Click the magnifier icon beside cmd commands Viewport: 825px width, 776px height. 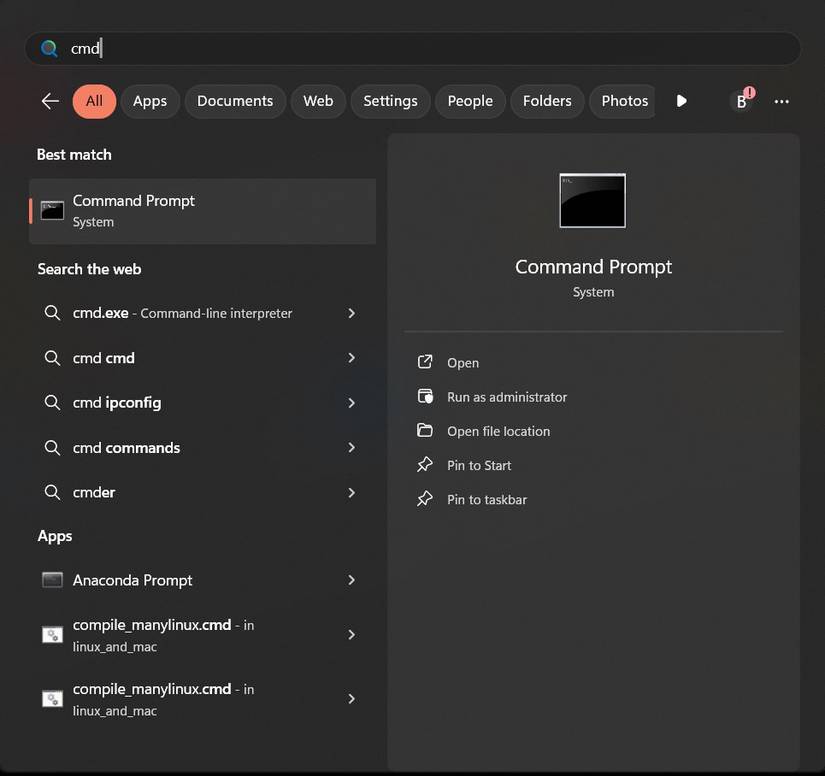point(52,448)
